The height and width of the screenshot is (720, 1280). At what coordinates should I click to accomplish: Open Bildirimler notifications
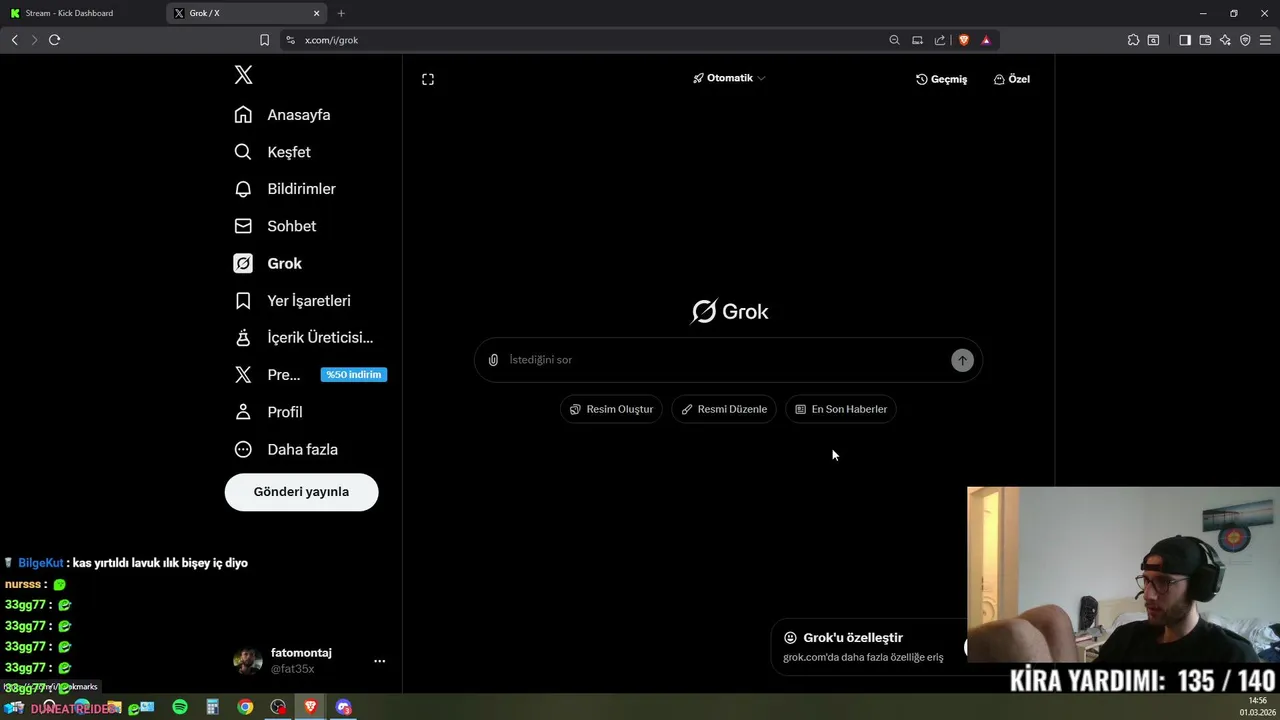coord(285,189)
